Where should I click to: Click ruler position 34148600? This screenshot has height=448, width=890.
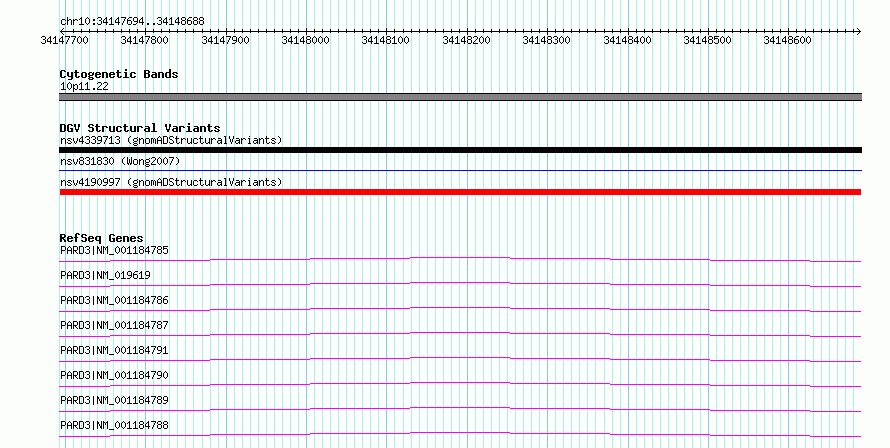[788, 40]
